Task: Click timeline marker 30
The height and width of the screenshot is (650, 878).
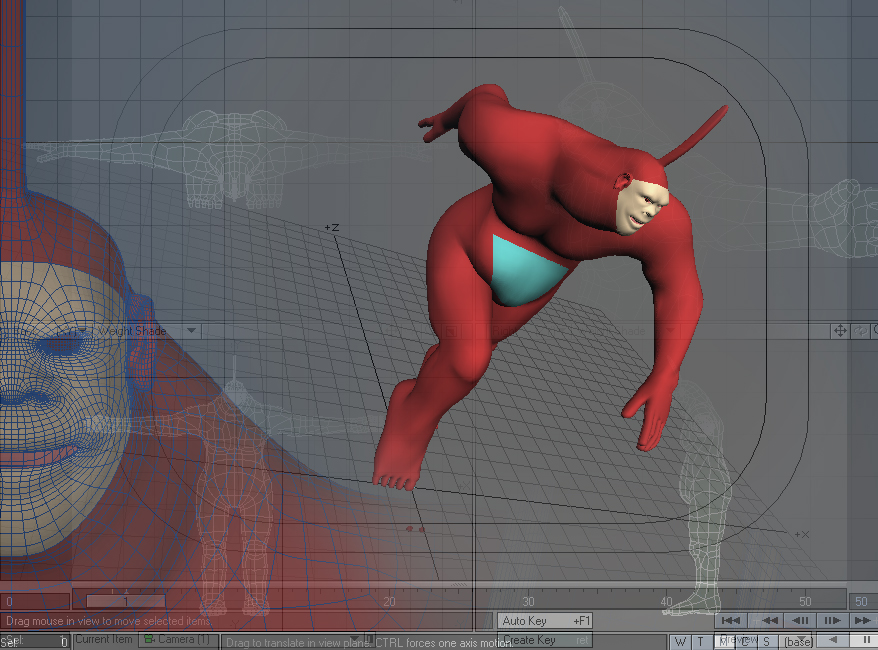Action: click(x=528, y=601)
